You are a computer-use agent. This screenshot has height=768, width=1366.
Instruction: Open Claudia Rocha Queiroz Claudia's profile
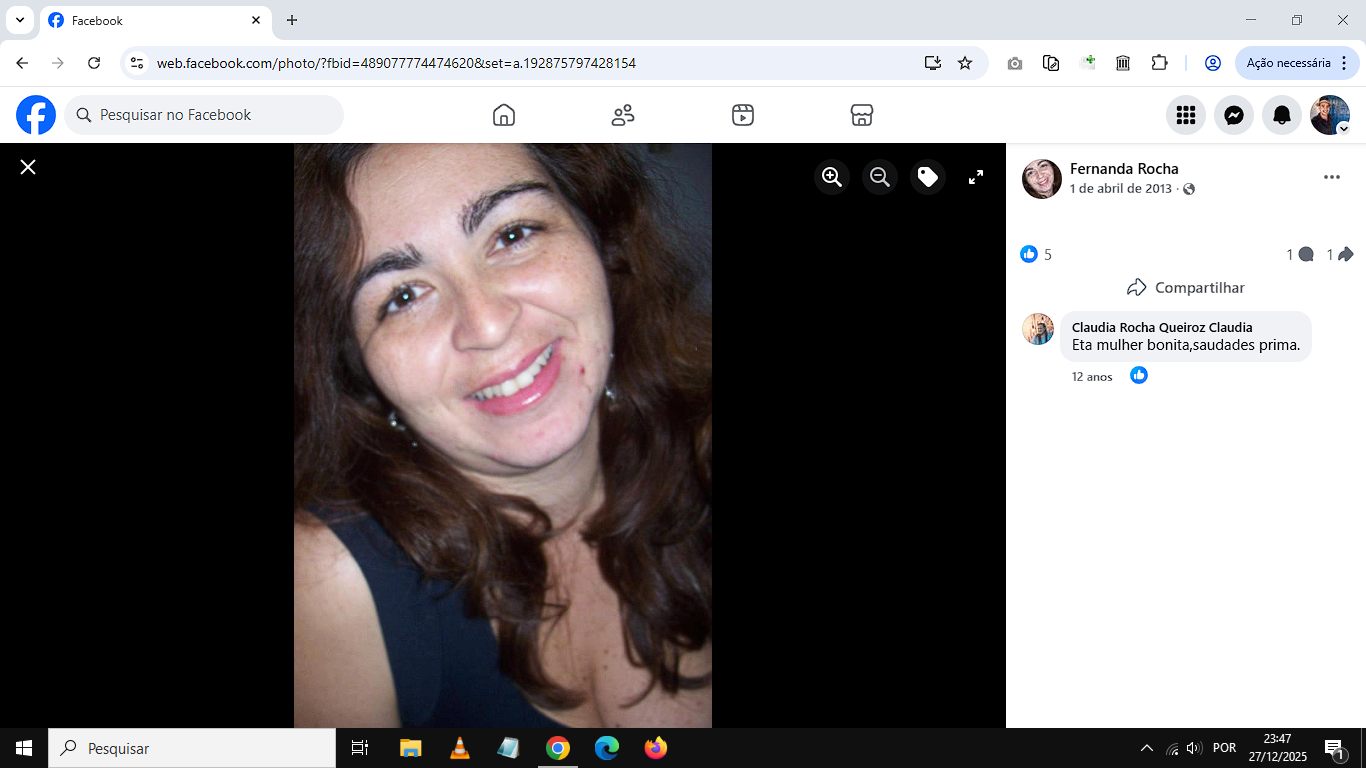[1161, 327]
